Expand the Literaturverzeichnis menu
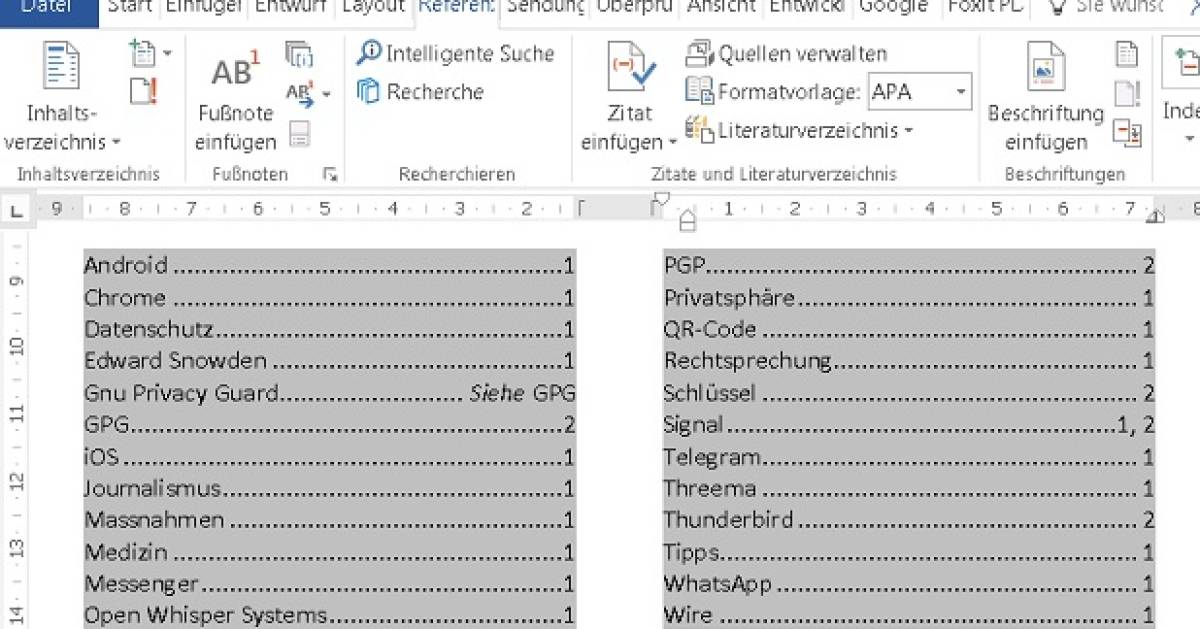Viewport: 1200px width, 629px height. (800, 130)
